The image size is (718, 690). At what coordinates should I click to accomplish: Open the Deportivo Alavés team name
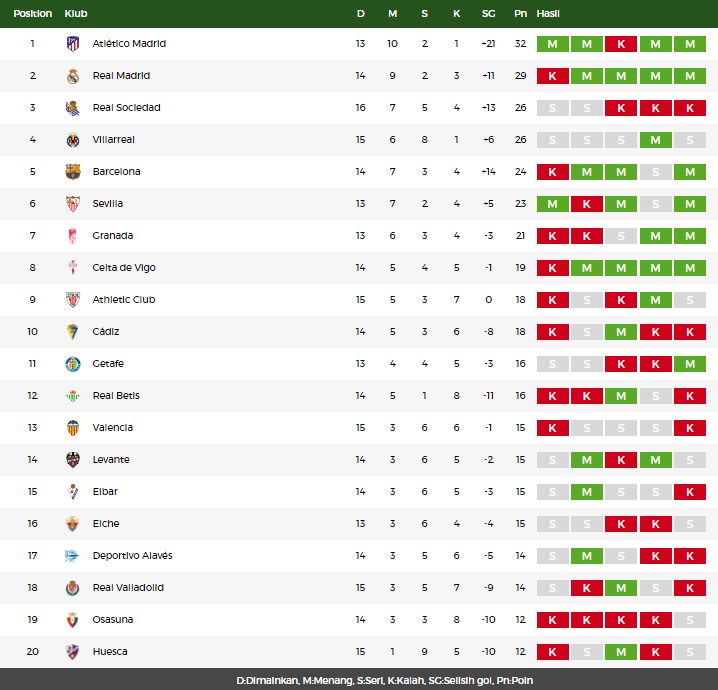(x=132, y=555)
